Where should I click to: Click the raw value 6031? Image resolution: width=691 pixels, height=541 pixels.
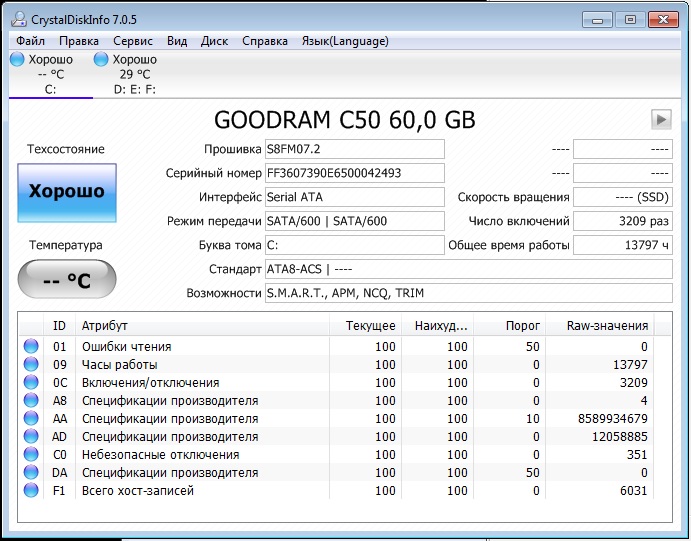(633, 490)
